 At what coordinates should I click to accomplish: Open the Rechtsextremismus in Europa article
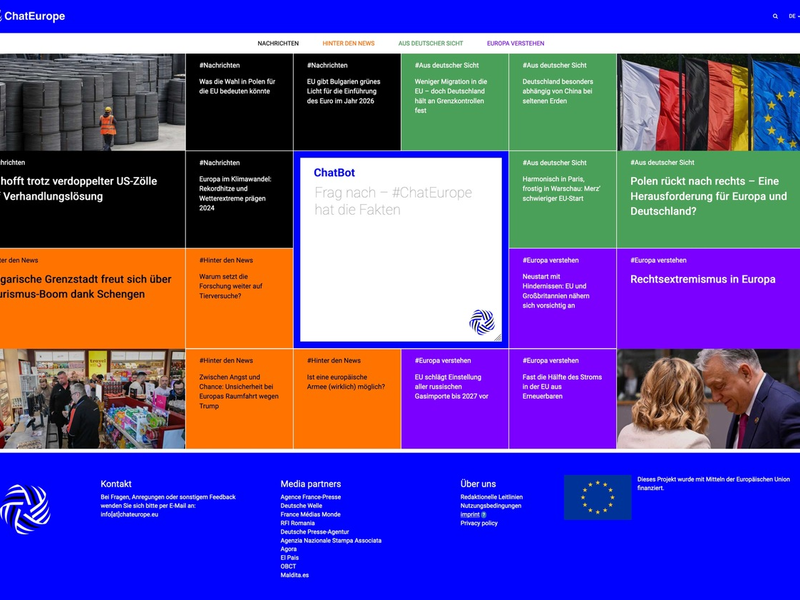(702, 280)
